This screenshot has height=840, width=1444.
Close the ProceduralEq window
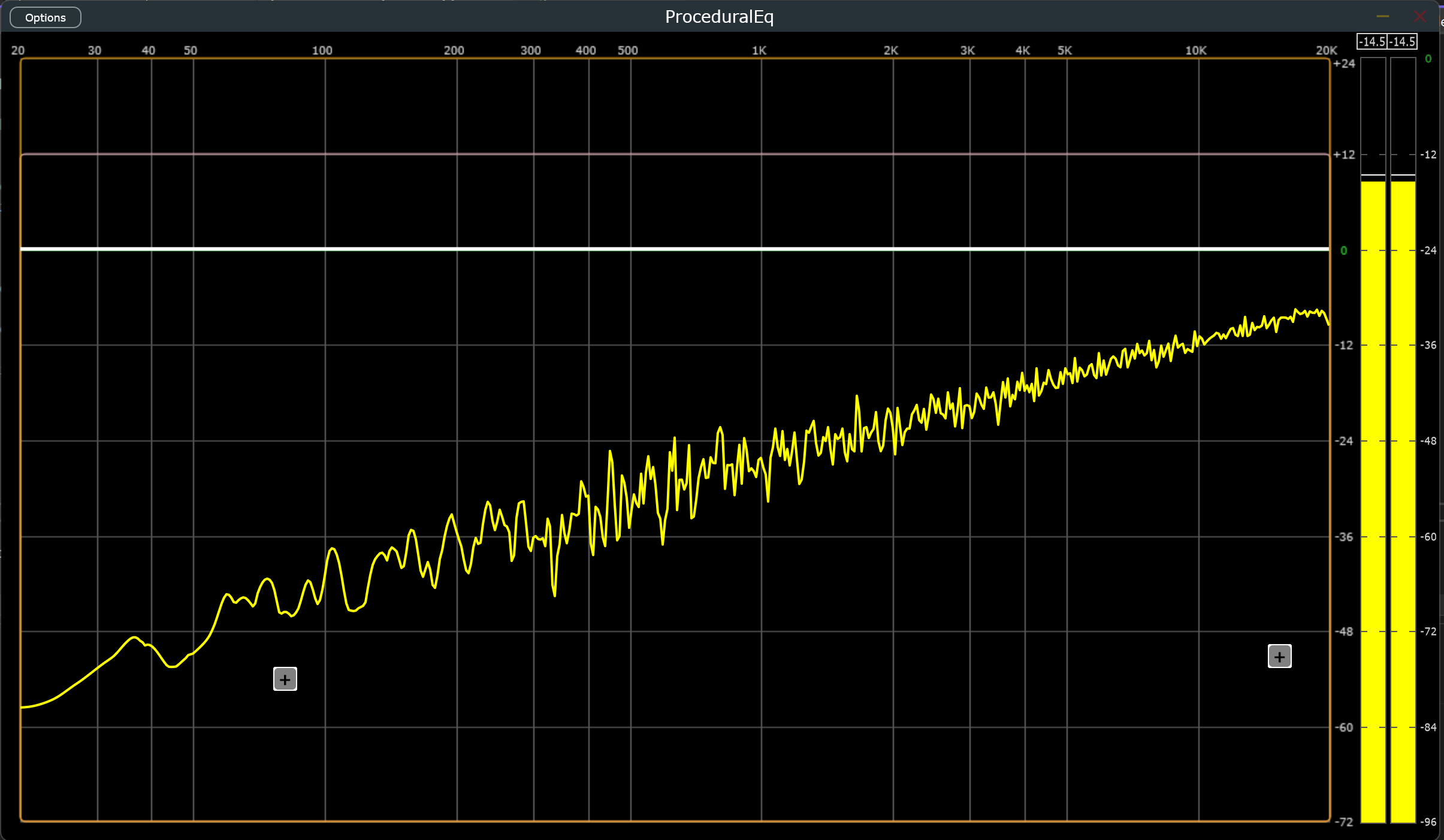coord(1419,16)
